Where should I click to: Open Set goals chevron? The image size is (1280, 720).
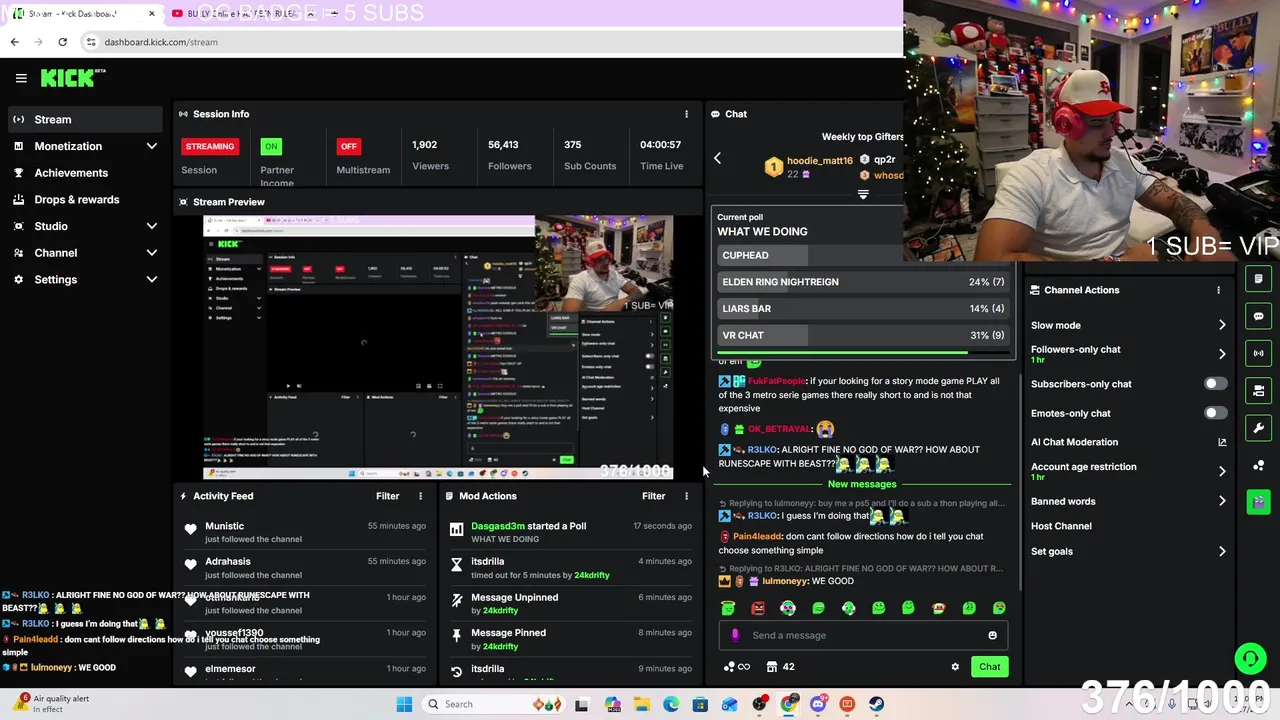pos(1222,551)
